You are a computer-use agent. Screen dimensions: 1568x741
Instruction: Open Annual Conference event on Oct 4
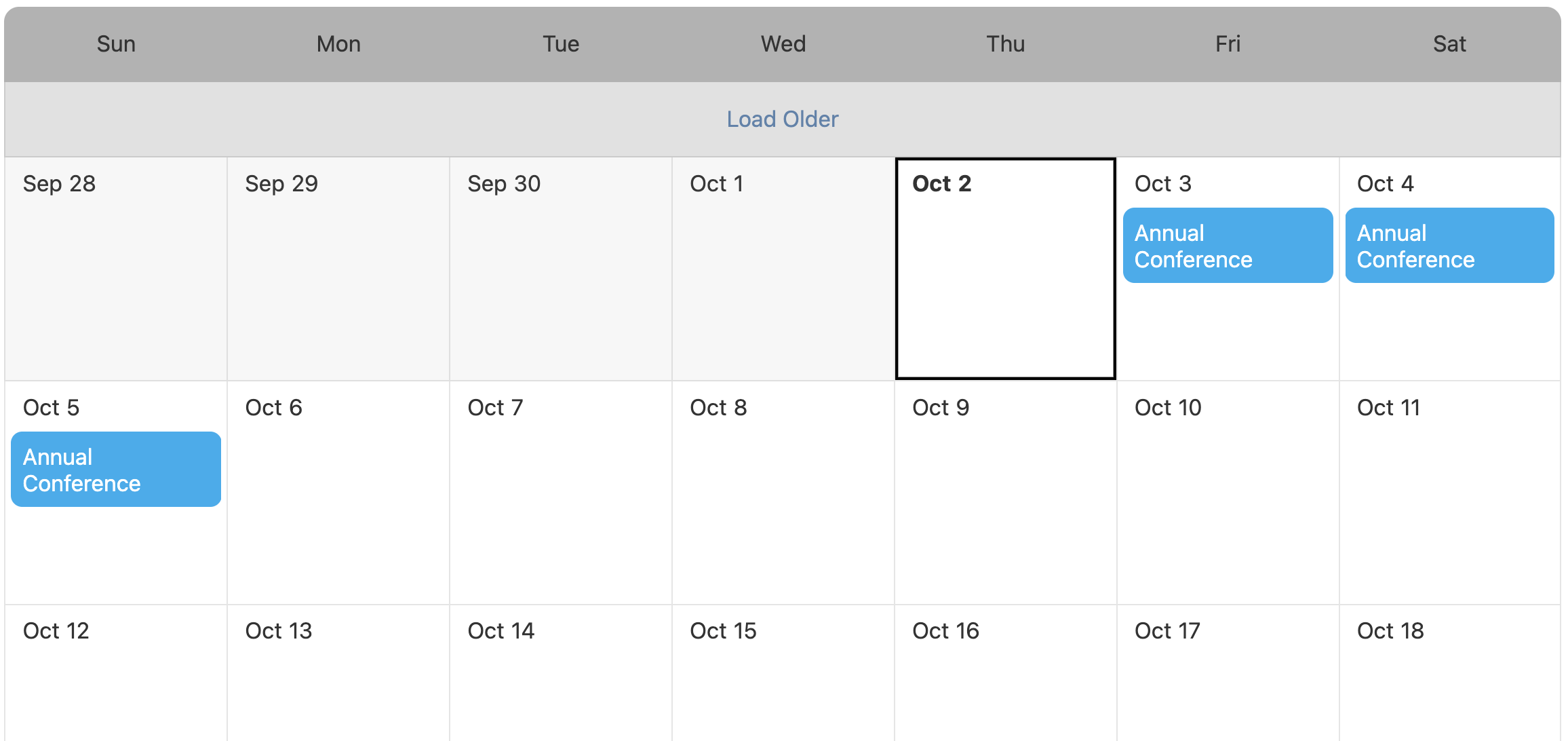tap(1449, 246)
